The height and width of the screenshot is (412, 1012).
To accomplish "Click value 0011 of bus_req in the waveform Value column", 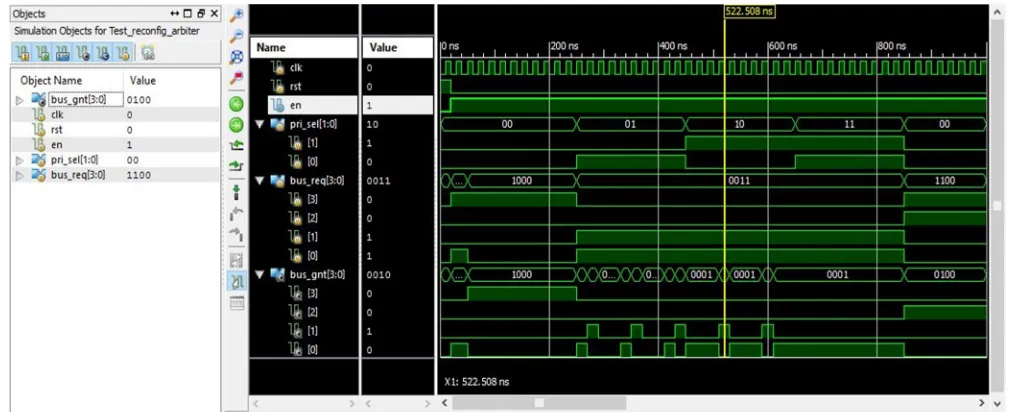I will pyautogui.click(x=377, y=181).
